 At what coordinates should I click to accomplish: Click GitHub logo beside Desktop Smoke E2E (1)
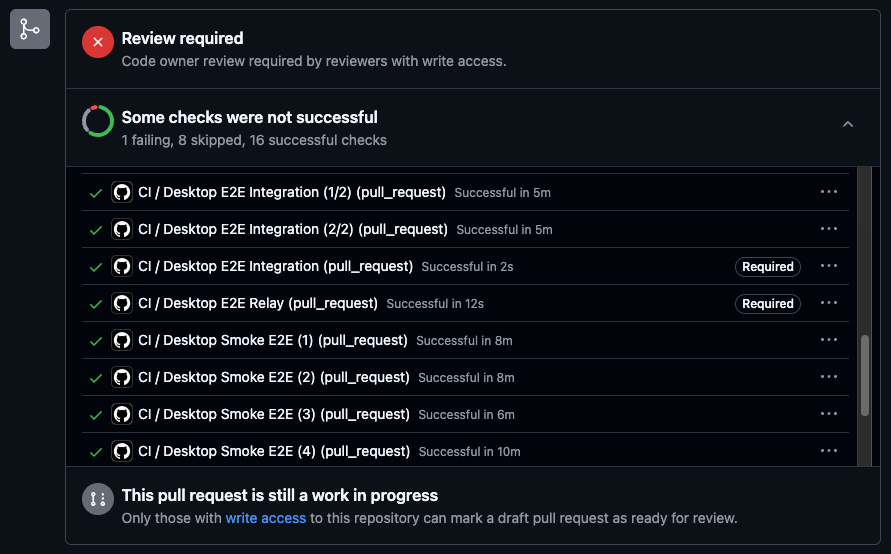(x=122, y=340)
